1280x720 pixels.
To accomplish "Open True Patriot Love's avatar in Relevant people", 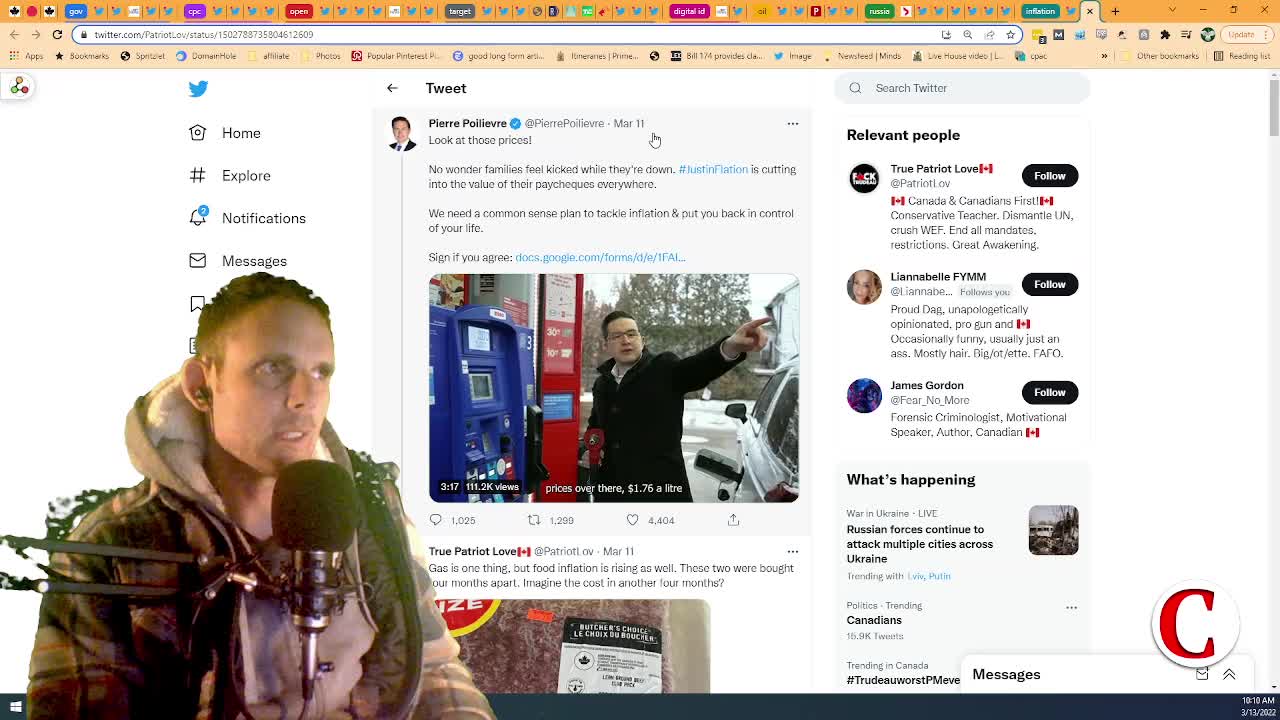I will tap(864, 178).
